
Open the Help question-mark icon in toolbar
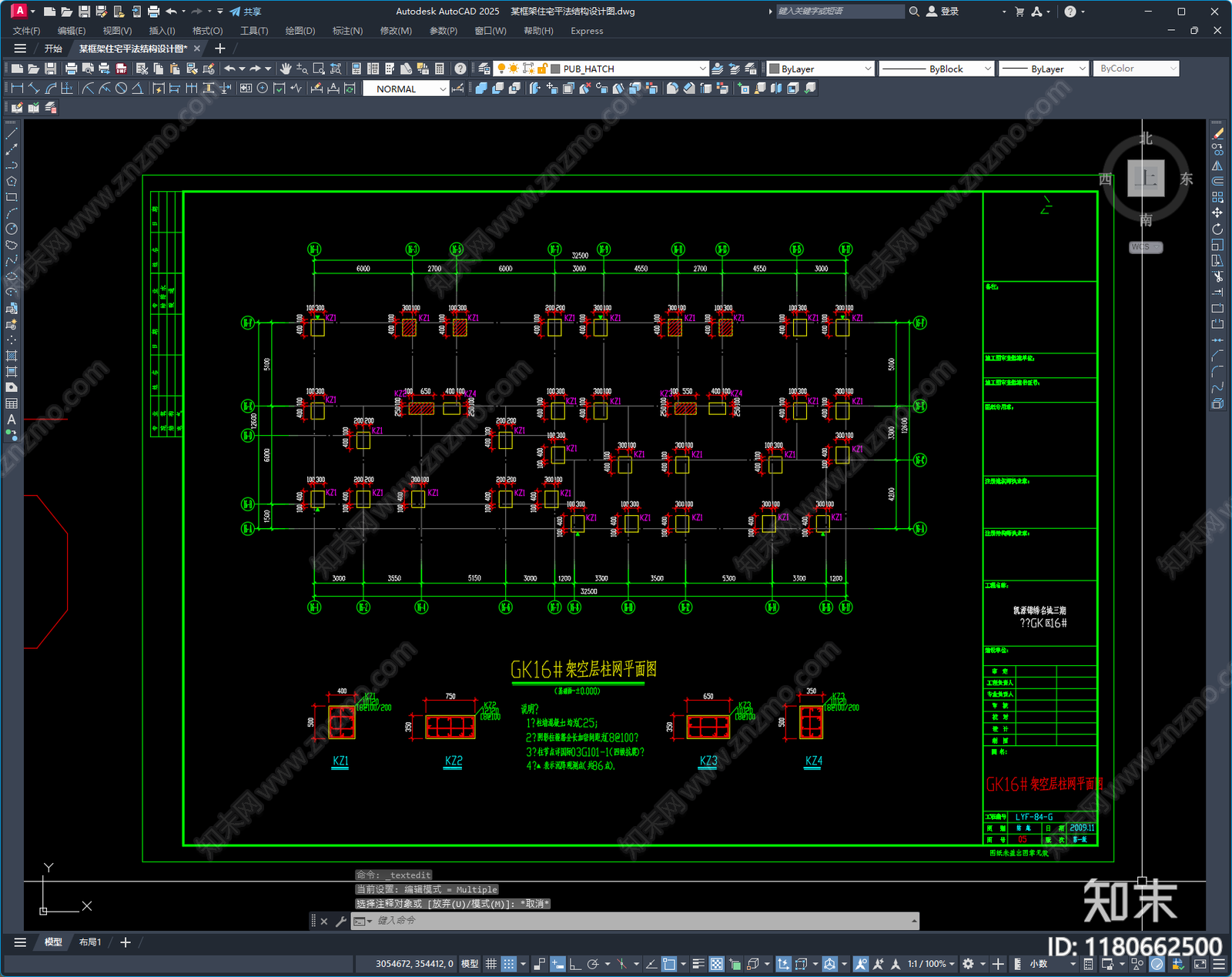click(460, 69)
